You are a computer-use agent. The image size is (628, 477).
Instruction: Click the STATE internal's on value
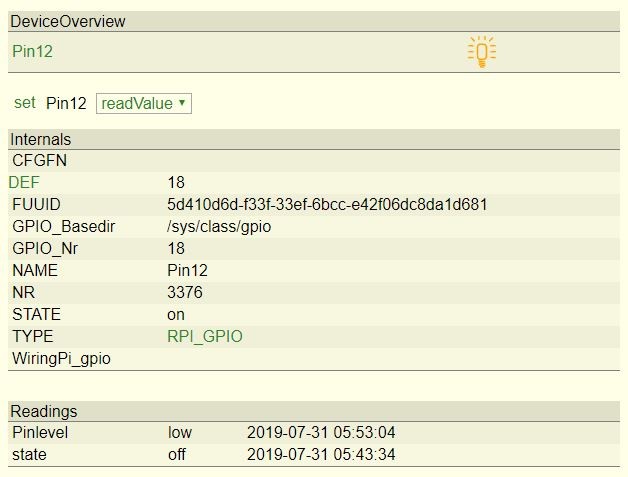pos(176,314)
